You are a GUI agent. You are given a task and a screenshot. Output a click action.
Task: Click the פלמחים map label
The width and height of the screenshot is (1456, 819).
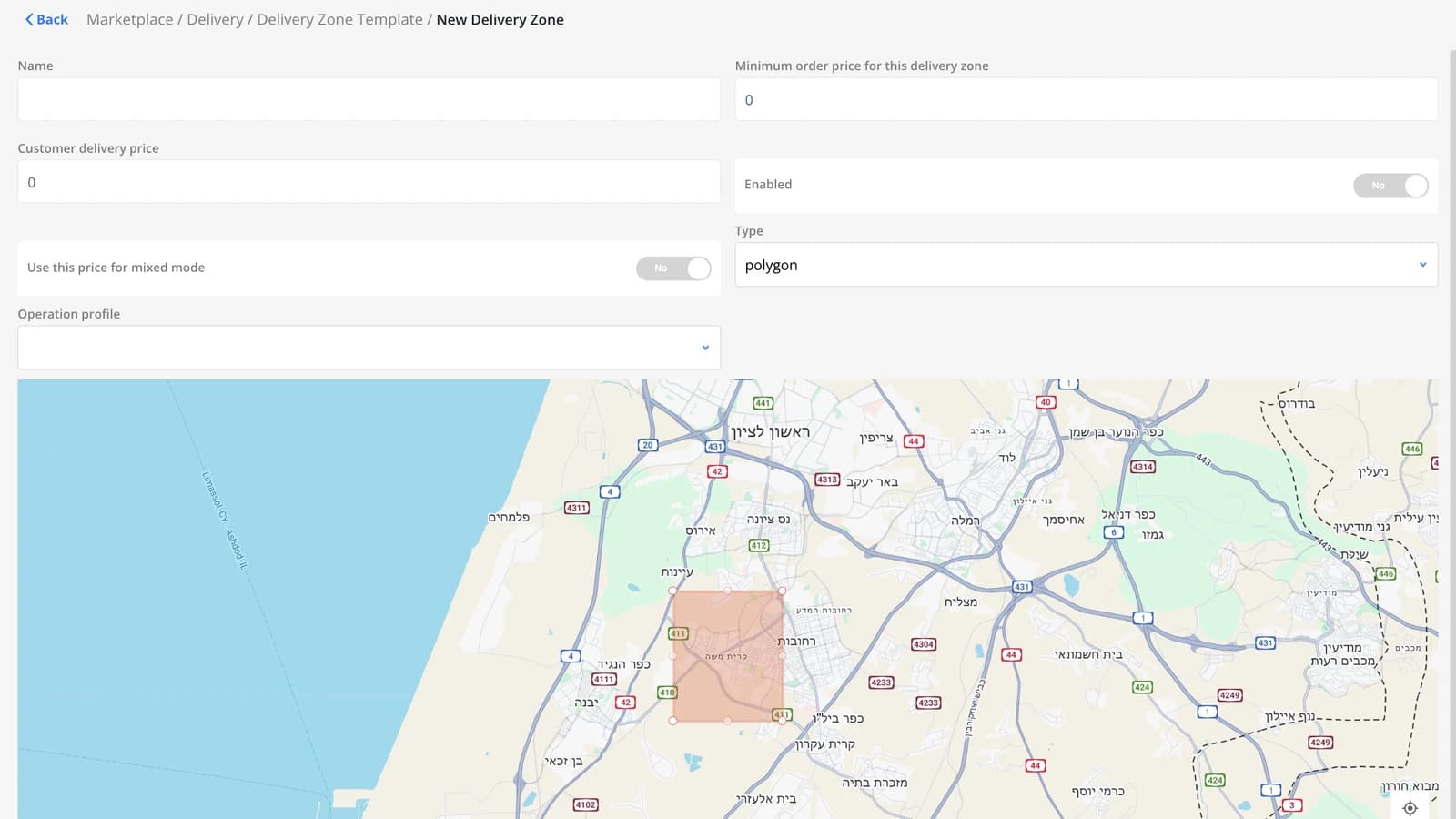point(509,517)
